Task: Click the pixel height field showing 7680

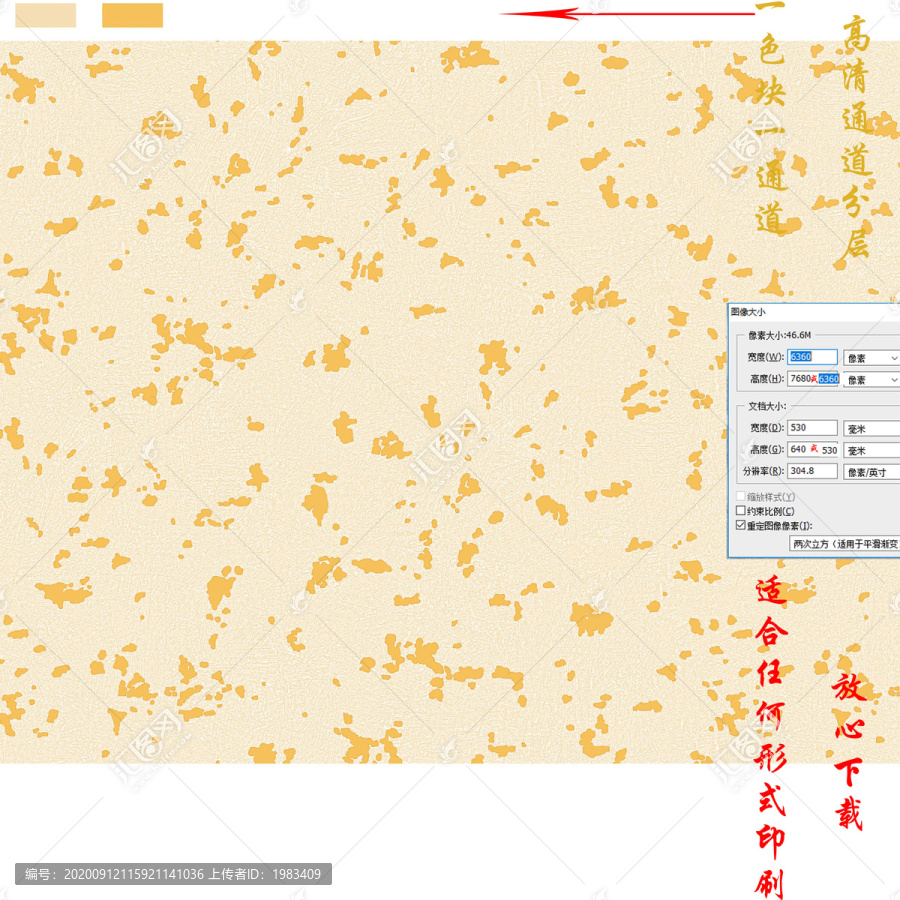Action: click(812, 379)
